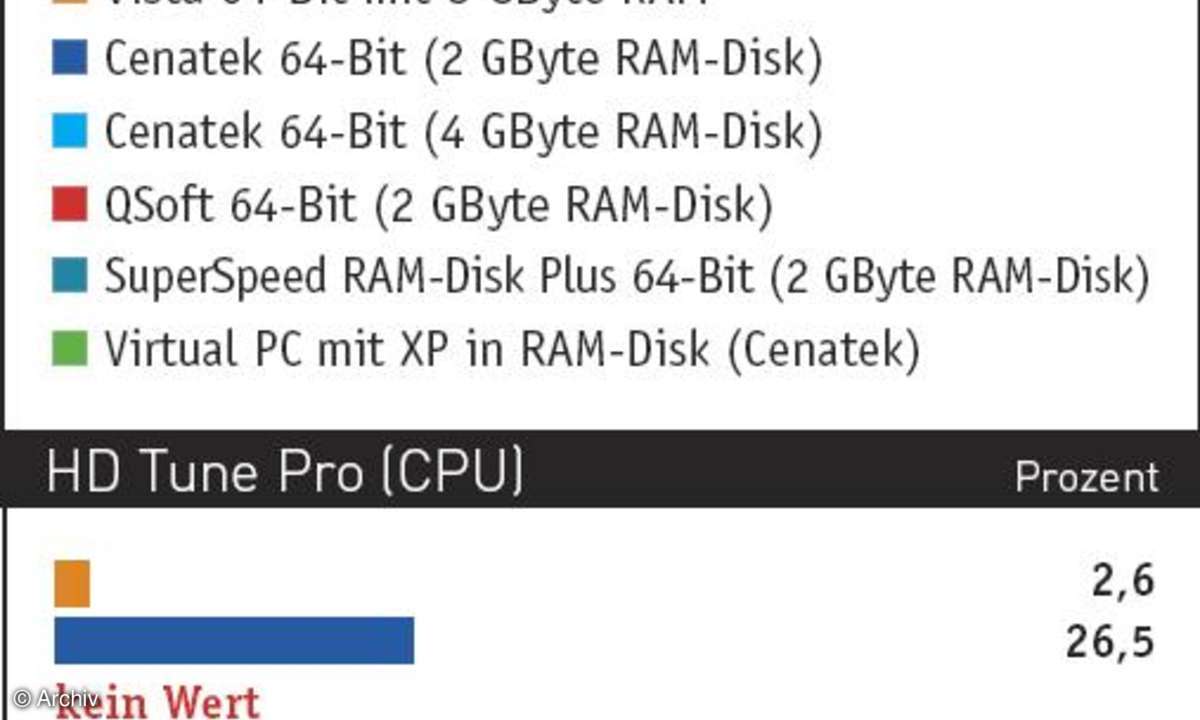Click the red kein Wert text

[157, 700]
